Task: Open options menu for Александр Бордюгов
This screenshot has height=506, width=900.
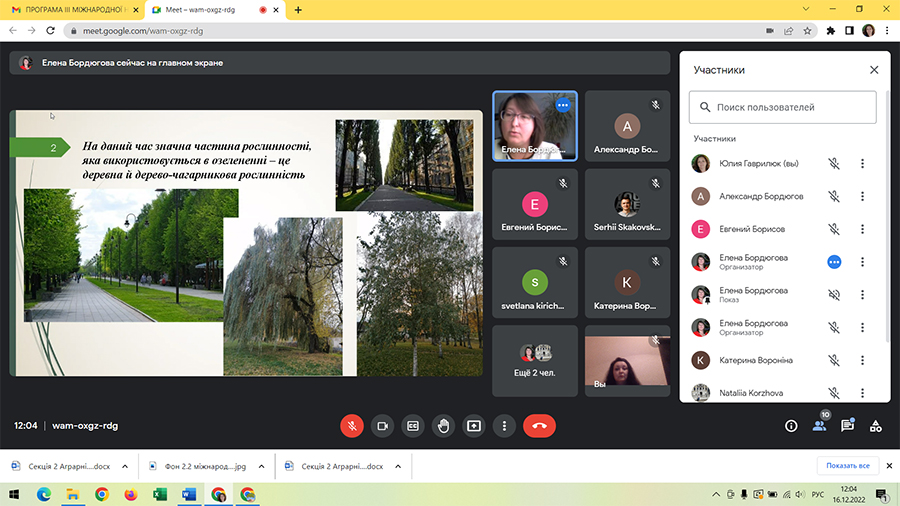Action: (x=862, y=196)
